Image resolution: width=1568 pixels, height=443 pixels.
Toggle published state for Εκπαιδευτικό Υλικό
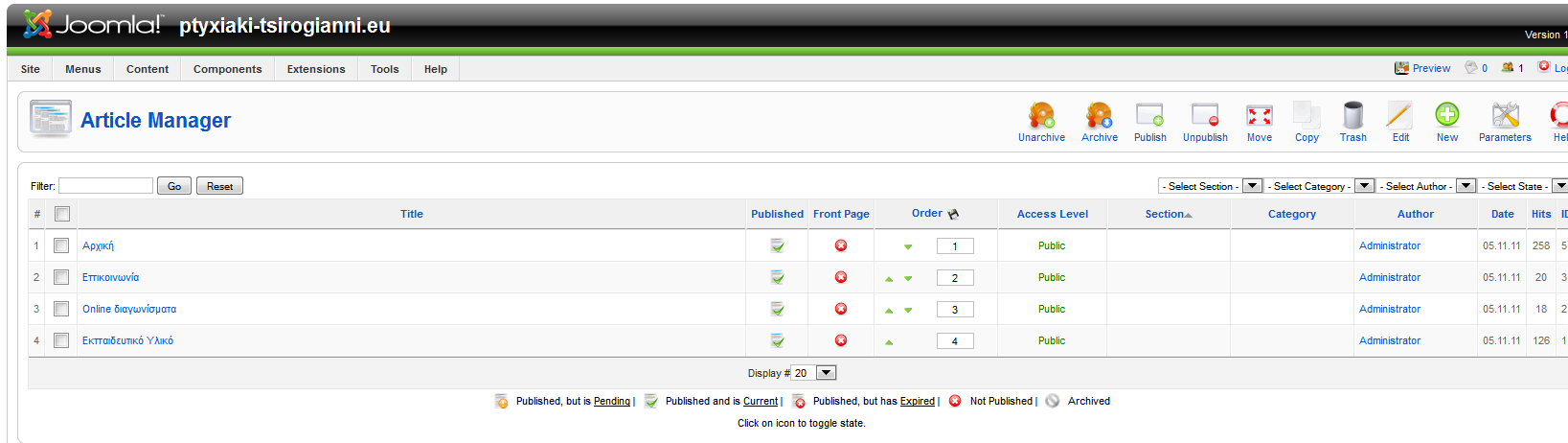(x=778, y=340)
